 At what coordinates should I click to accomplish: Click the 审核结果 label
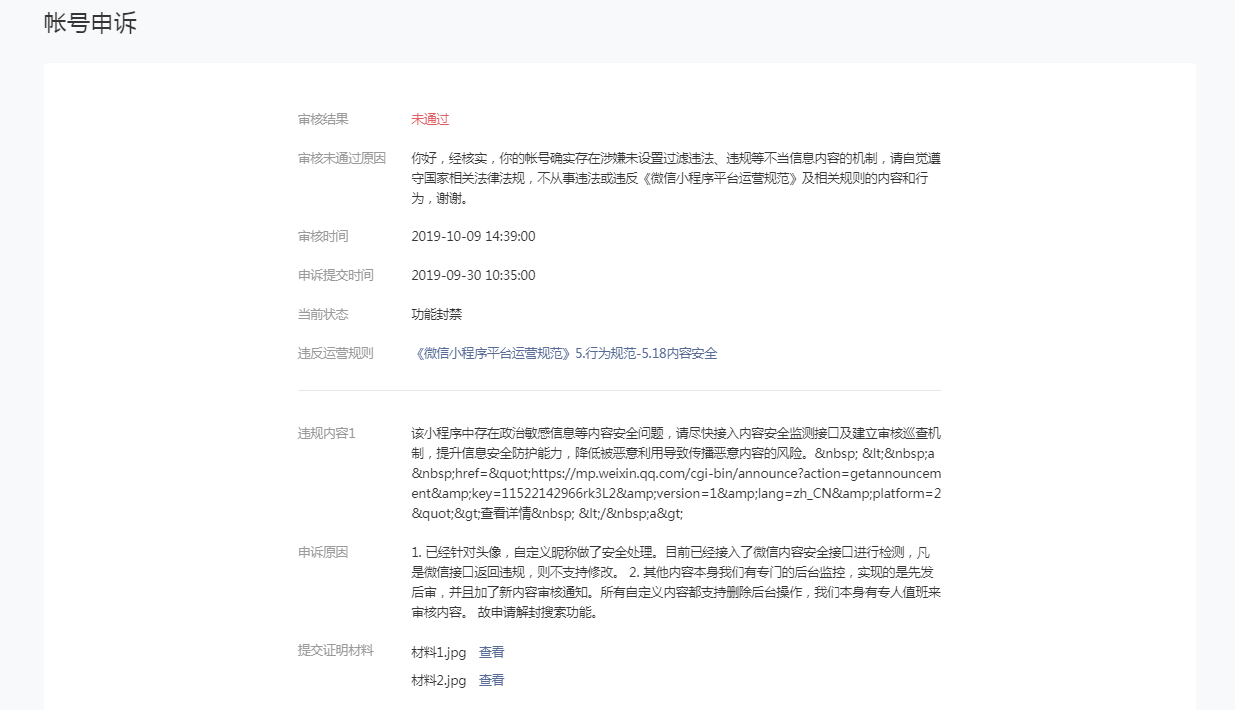pos(323,119)
